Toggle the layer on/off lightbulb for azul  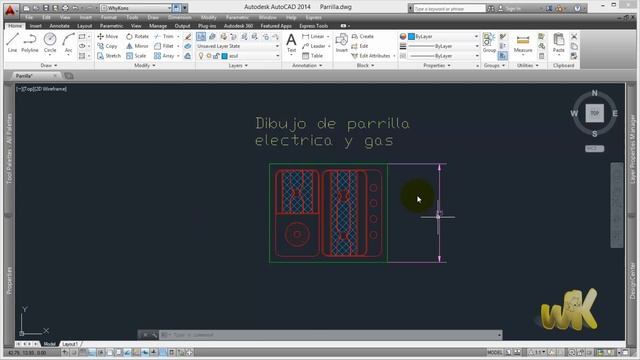[201, 56]
